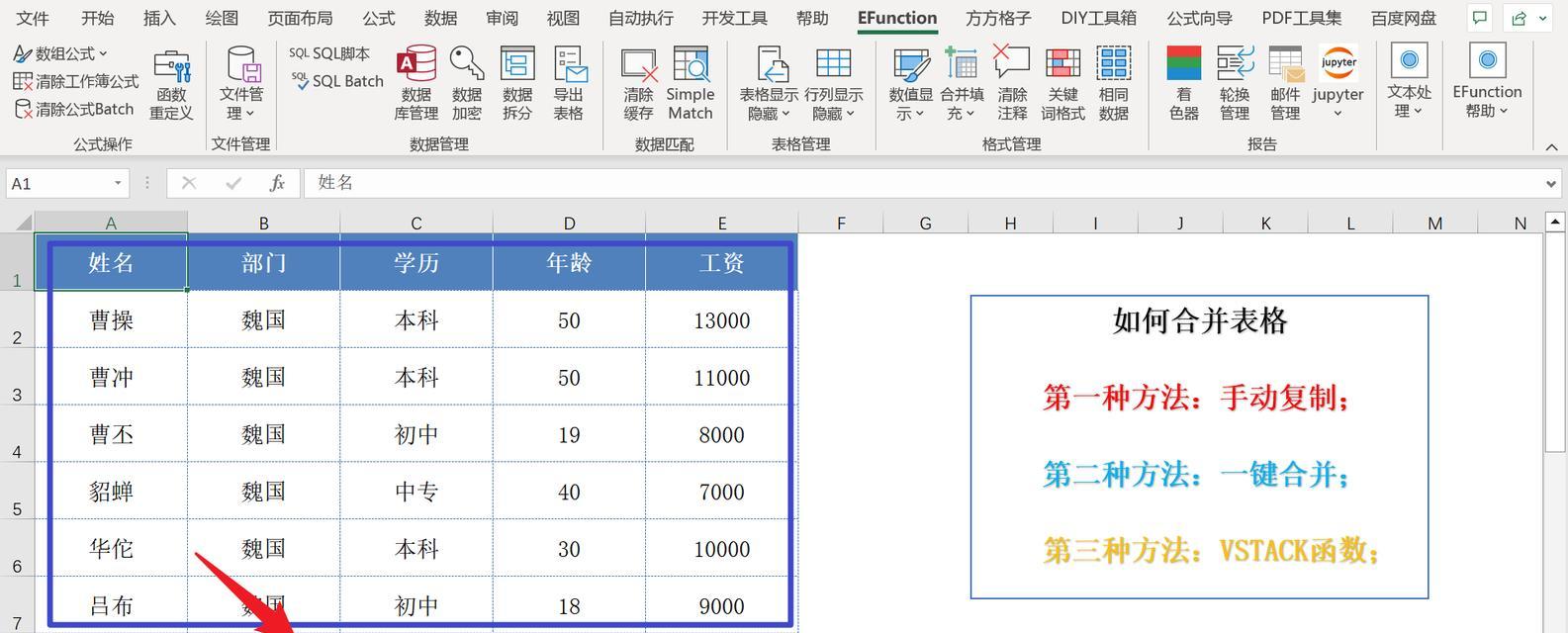Open the 着色器 tool
Screen dimensions: 1568x633
1184,85
